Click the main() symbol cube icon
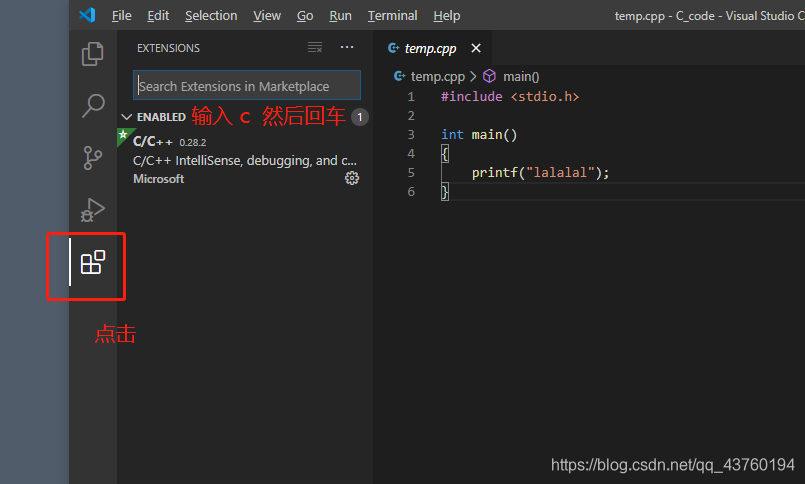The height and width of the screenshot is (484, 805). pyautogui.click(x=489, y=76)
